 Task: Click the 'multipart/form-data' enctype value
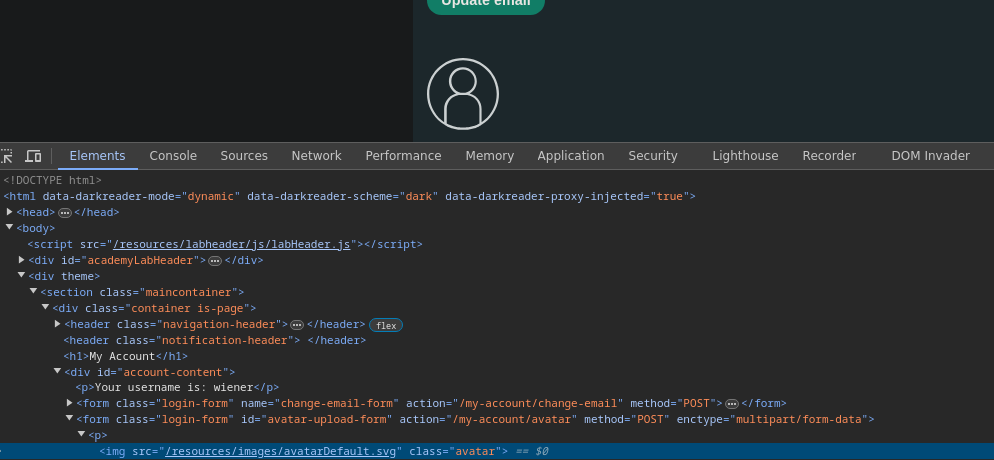pyautogui.click(x=799, y=419)
